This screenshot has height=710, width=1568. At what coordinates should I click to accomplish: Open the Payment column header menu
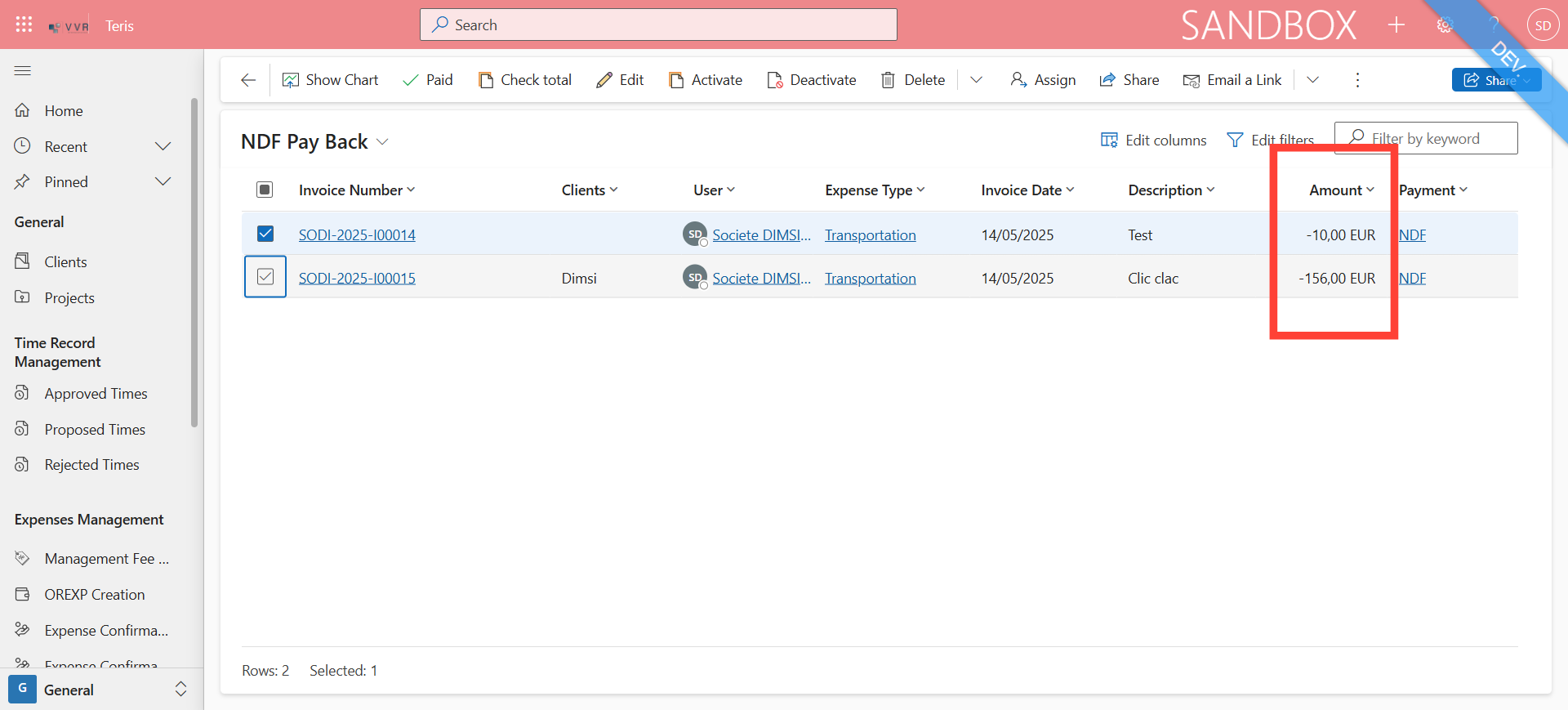[x=1433, y=190]
